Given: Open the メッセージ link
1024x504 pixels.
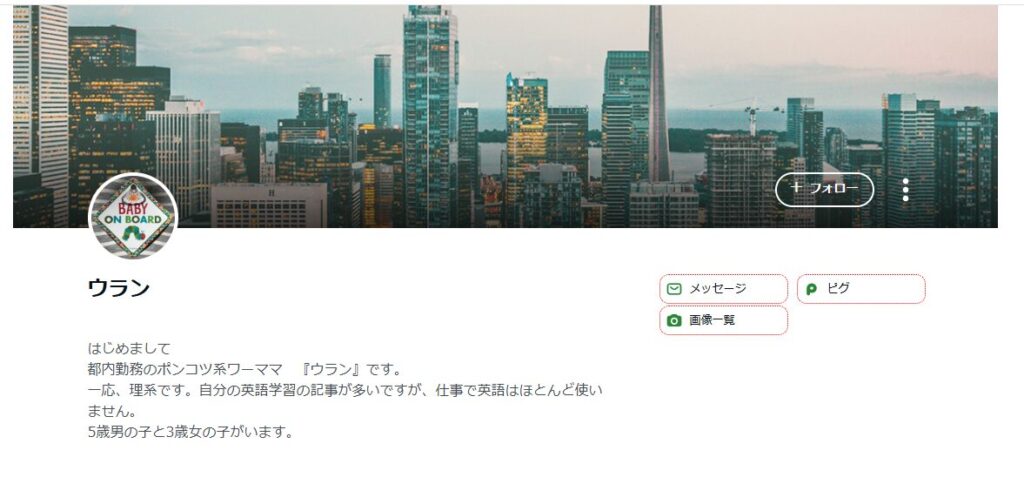Looking at the screenshot, I should [723, 289].
